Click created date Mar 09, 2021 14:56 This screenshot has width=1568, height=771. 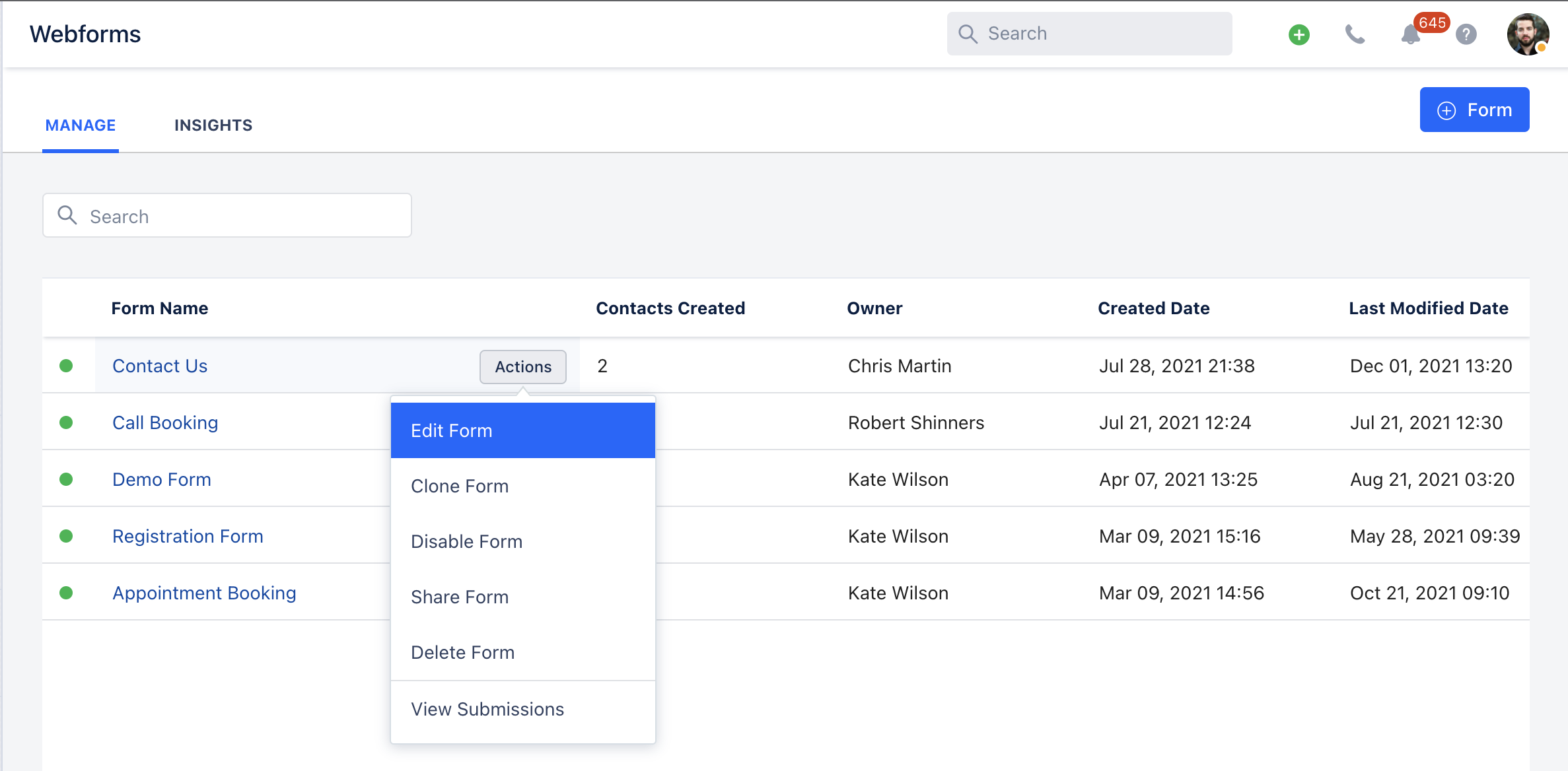(1182, 593)
